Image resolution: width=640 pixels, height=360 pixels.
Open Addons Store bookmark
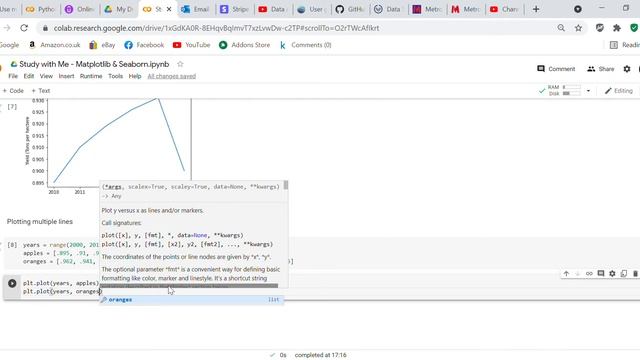(x=244, y=45)
